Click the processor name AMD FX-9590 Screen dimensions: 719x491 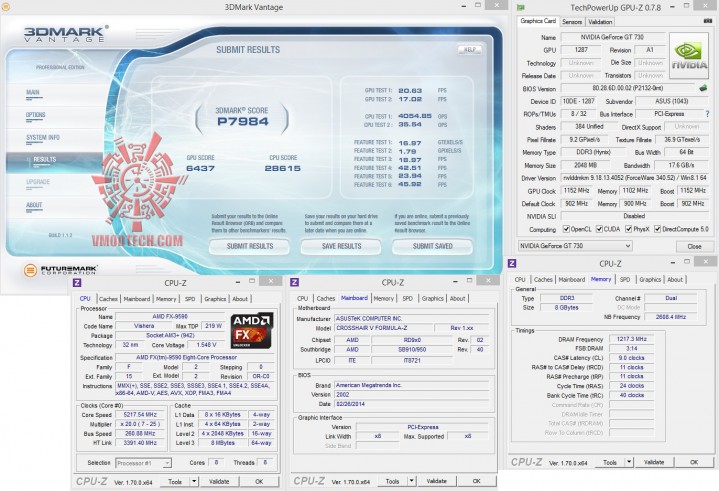(x=170, y=316)
